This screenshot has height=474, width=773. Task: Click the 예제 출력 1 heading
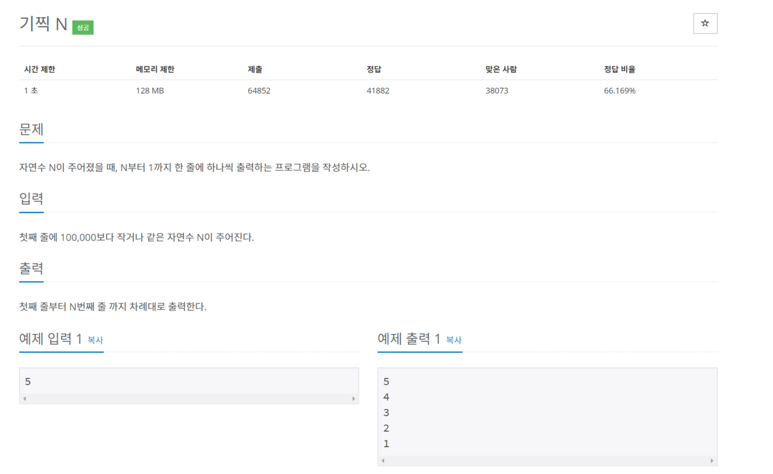409,339
